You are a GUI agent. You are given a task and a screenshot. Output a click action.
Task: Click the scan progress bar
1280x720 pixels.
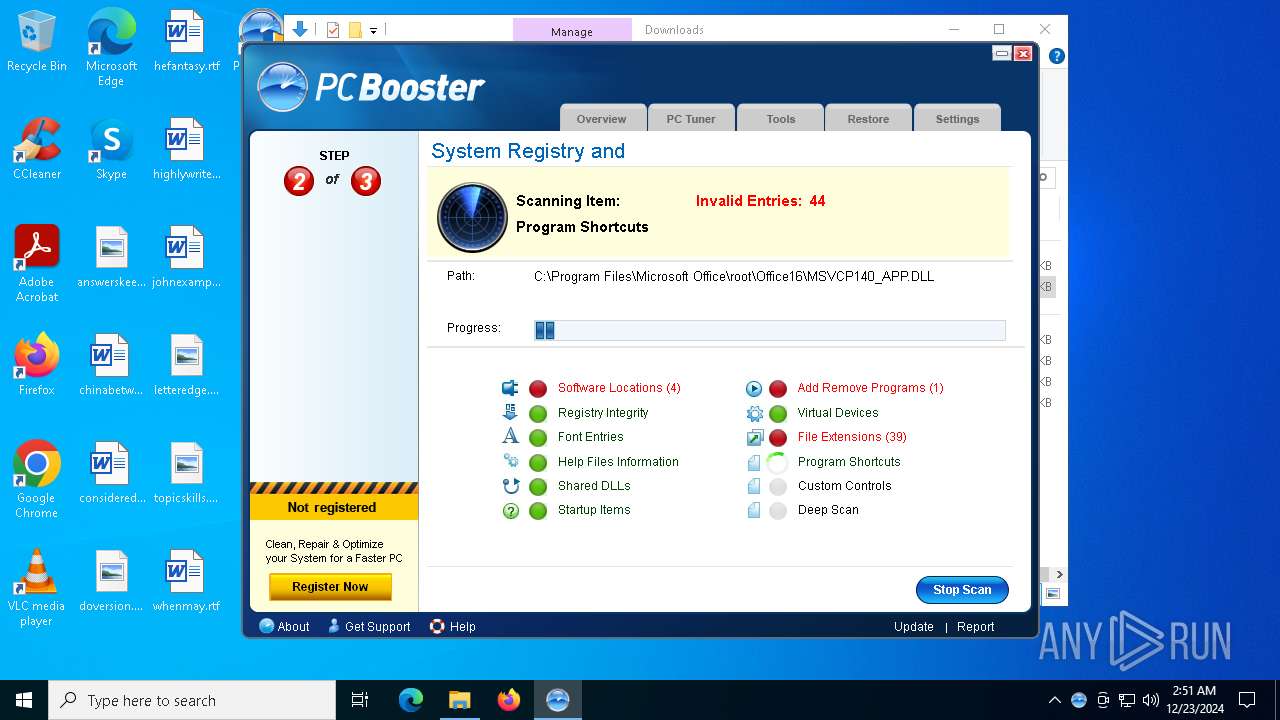pos(770,330)
